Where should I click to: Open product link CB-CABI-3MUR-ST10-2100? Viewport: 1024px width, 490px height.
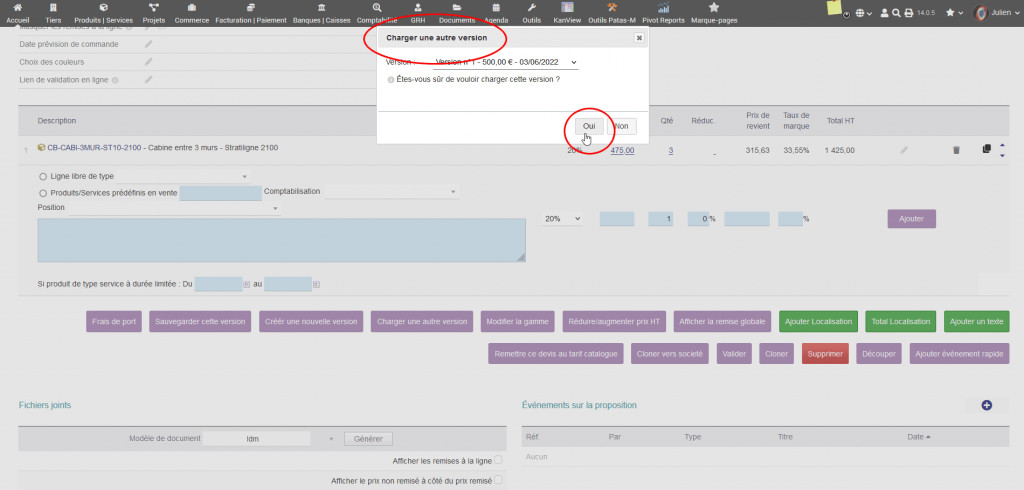pyautogui.click(x=94, y=148)
